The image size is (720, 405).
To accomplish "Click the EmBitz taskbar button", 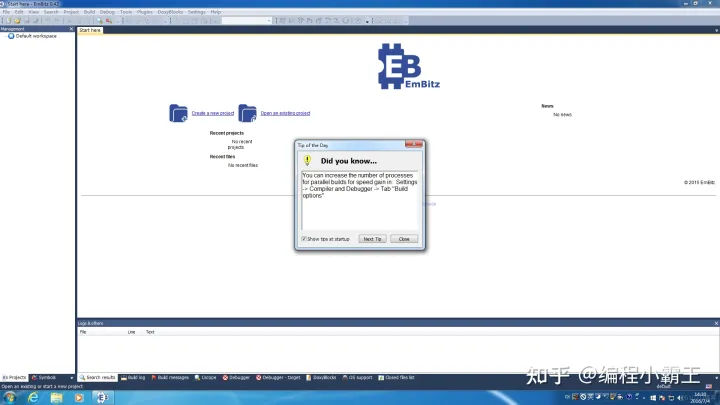I will click(x=102, y=398).
